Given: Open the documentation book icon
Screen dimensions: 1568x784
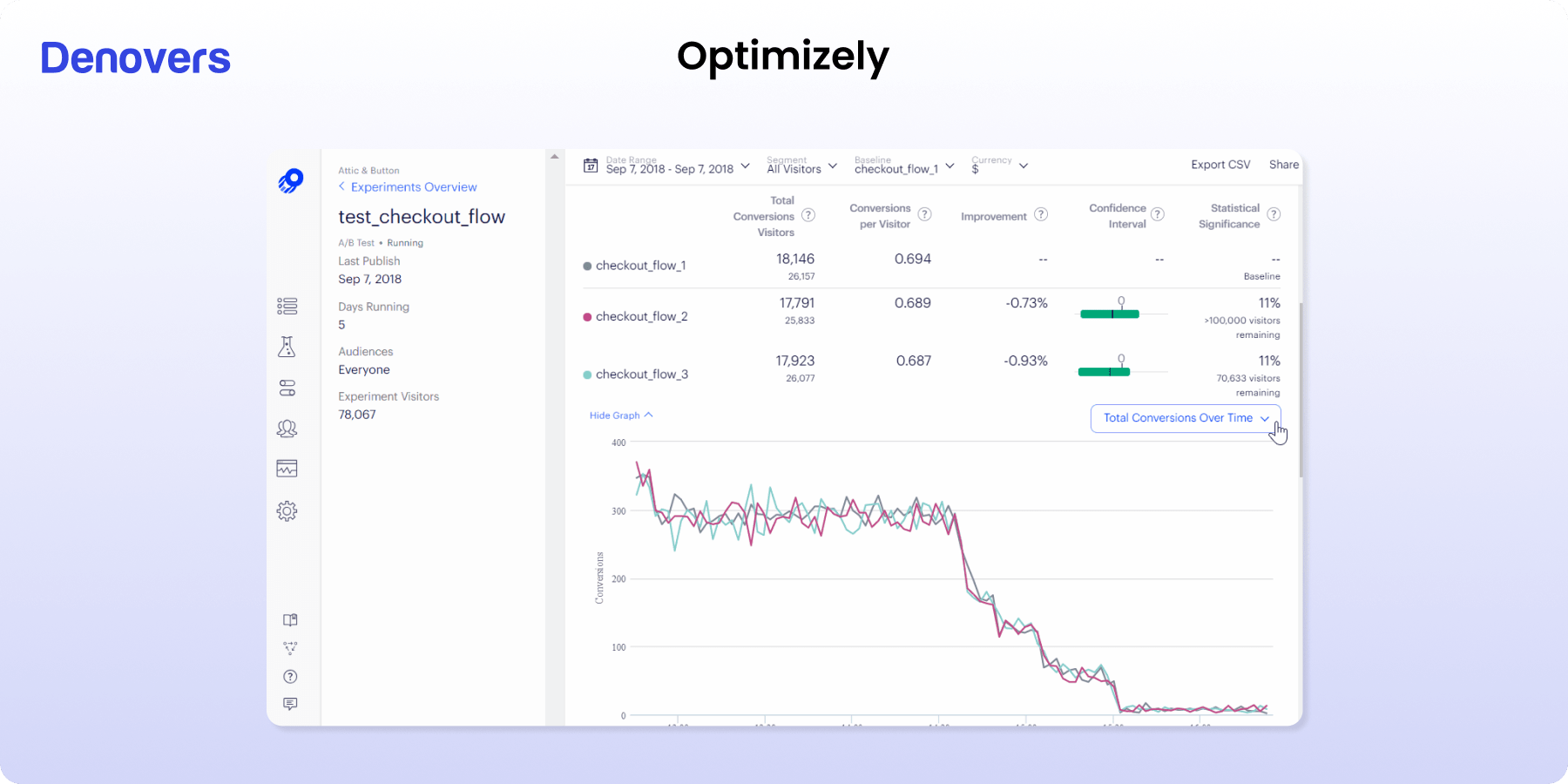Looking at the screenshot, I should (290, 620).
